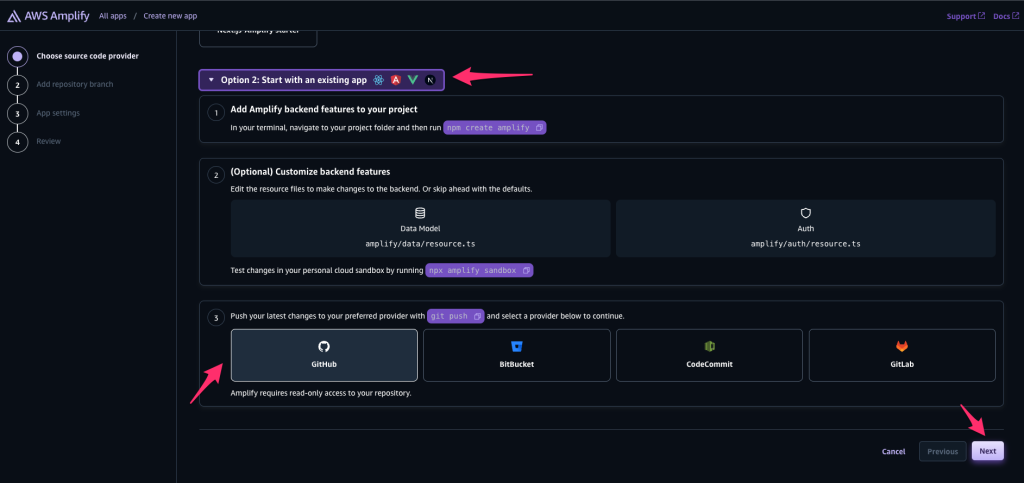Image resolution: width=1024 pixels, height=483 pixels.
Task: Click the Support external-link icon
Action: pos(982,16)
